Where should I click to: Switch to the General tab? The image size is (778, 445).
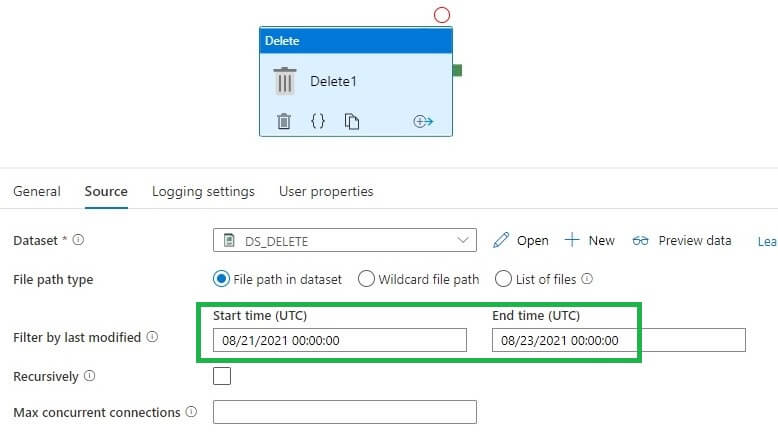pyautogui.click(x=37, y=191)
